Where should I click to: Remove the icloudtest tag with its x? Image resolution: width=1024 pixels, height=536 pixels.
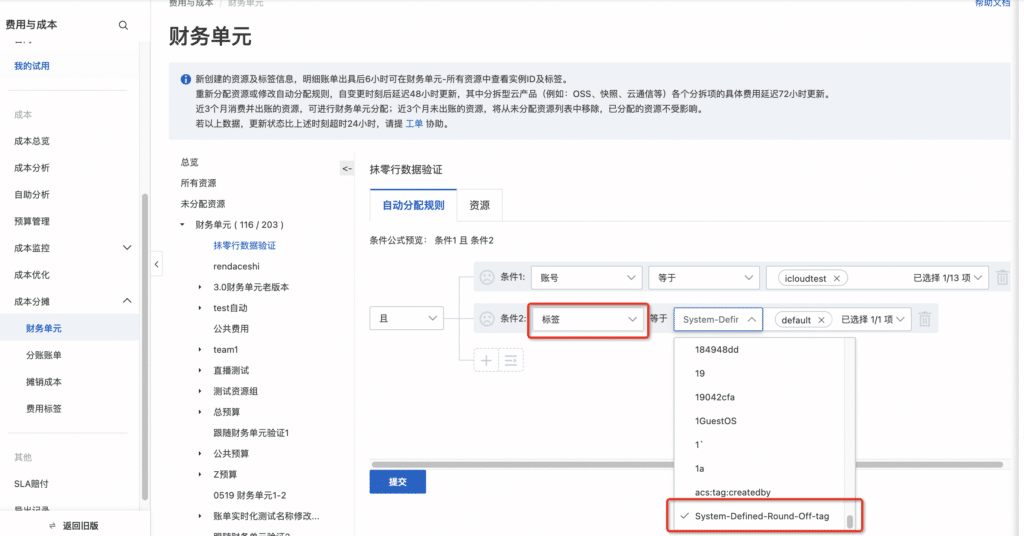point(837,279)
